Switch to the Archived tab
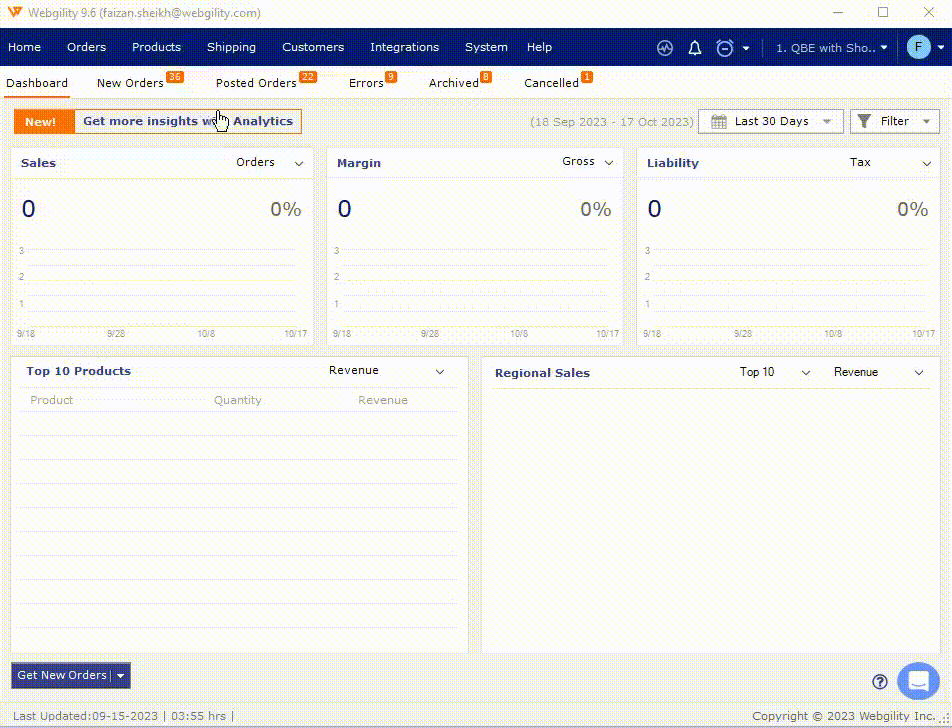 tap(454, 83)
